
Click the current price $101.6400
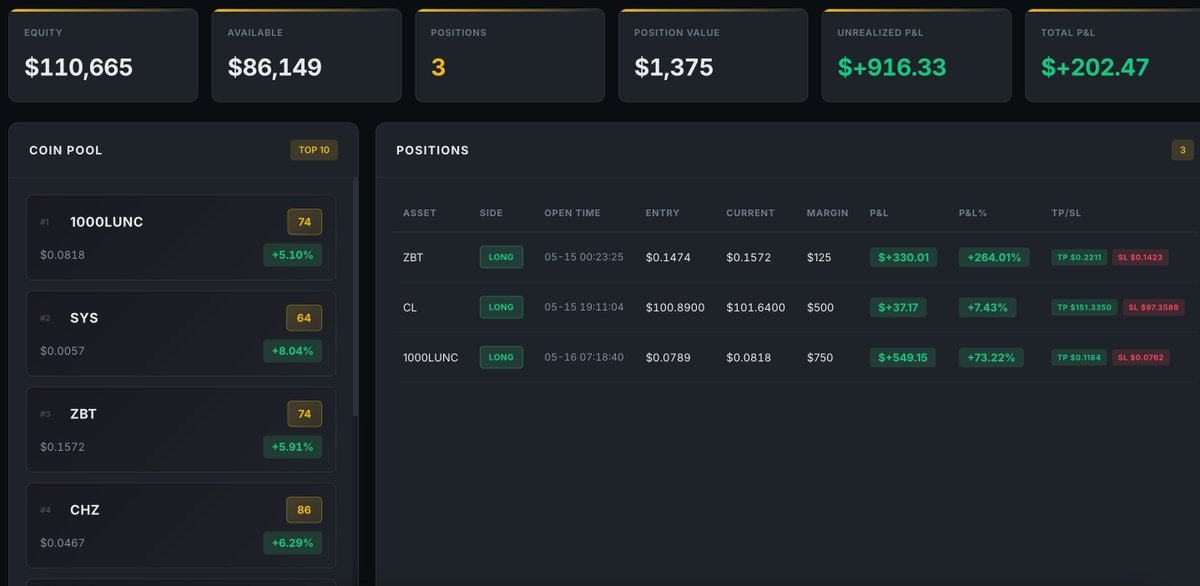pyautogui.click(x=756, y=307)
